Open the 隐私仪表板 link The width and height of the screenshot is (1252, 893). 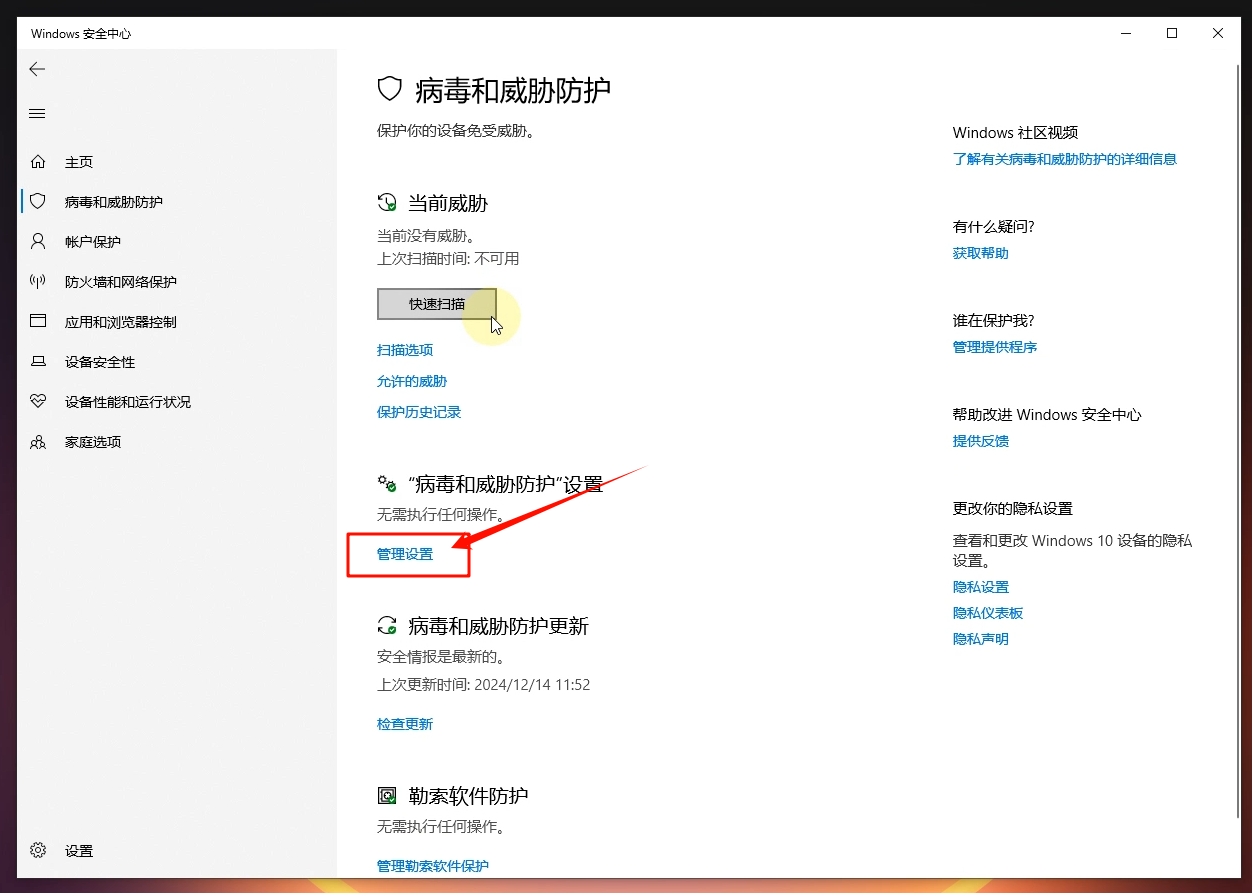[988, 613]
